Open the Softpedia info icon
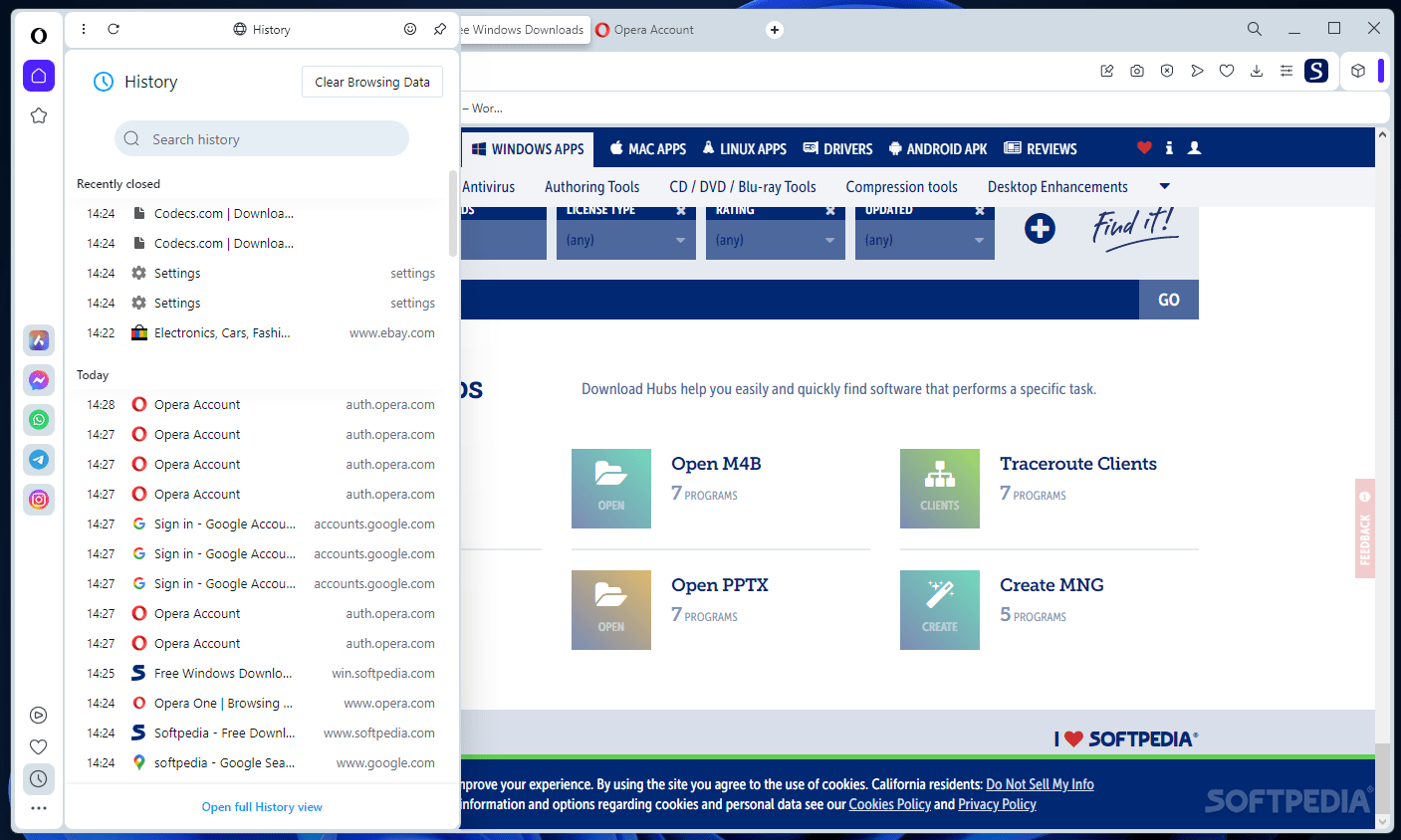1401x840 pixels. [1169, 148]
